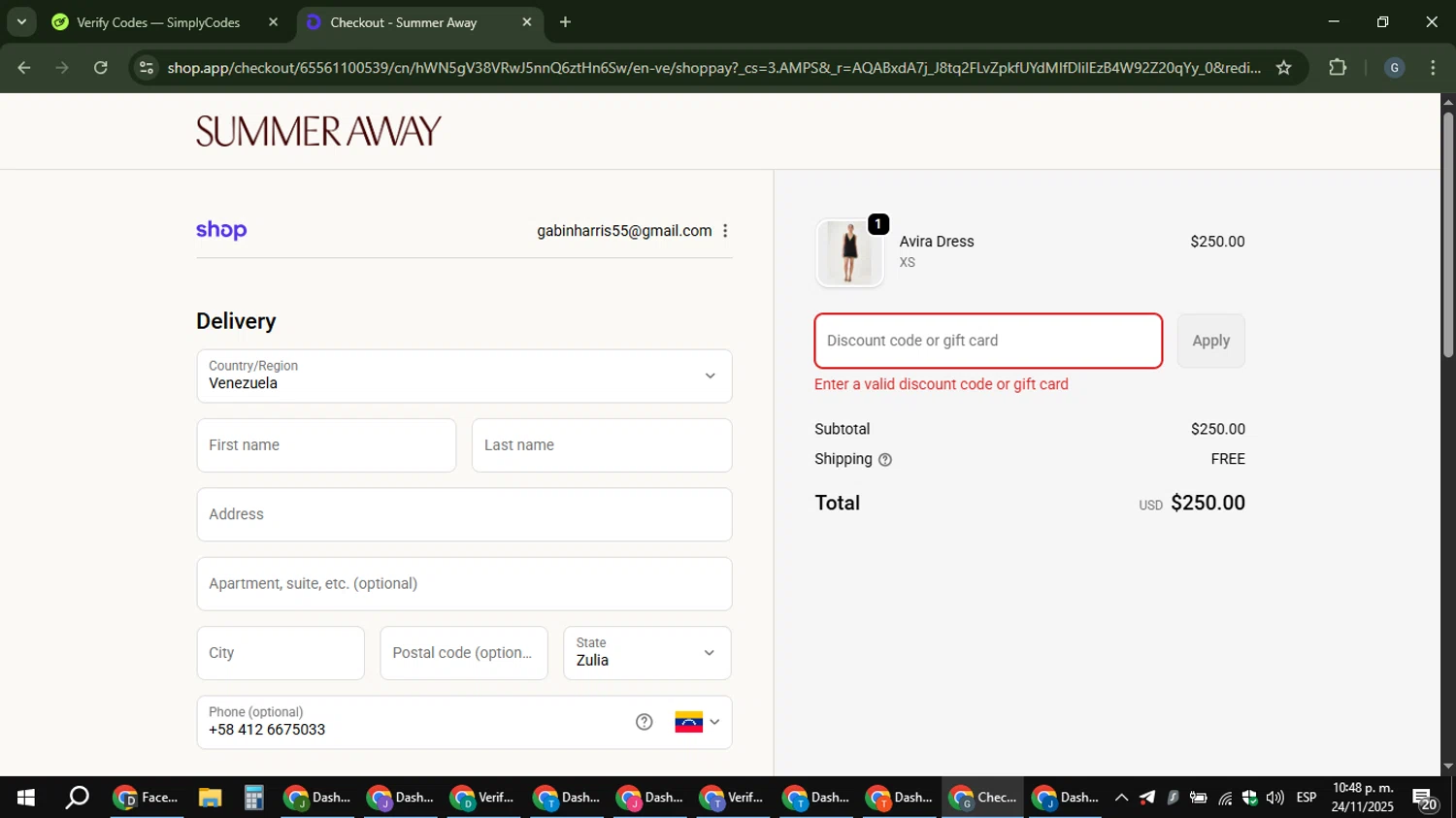
Task: Click the phone help question mark icon
Action: pos(645,722)
